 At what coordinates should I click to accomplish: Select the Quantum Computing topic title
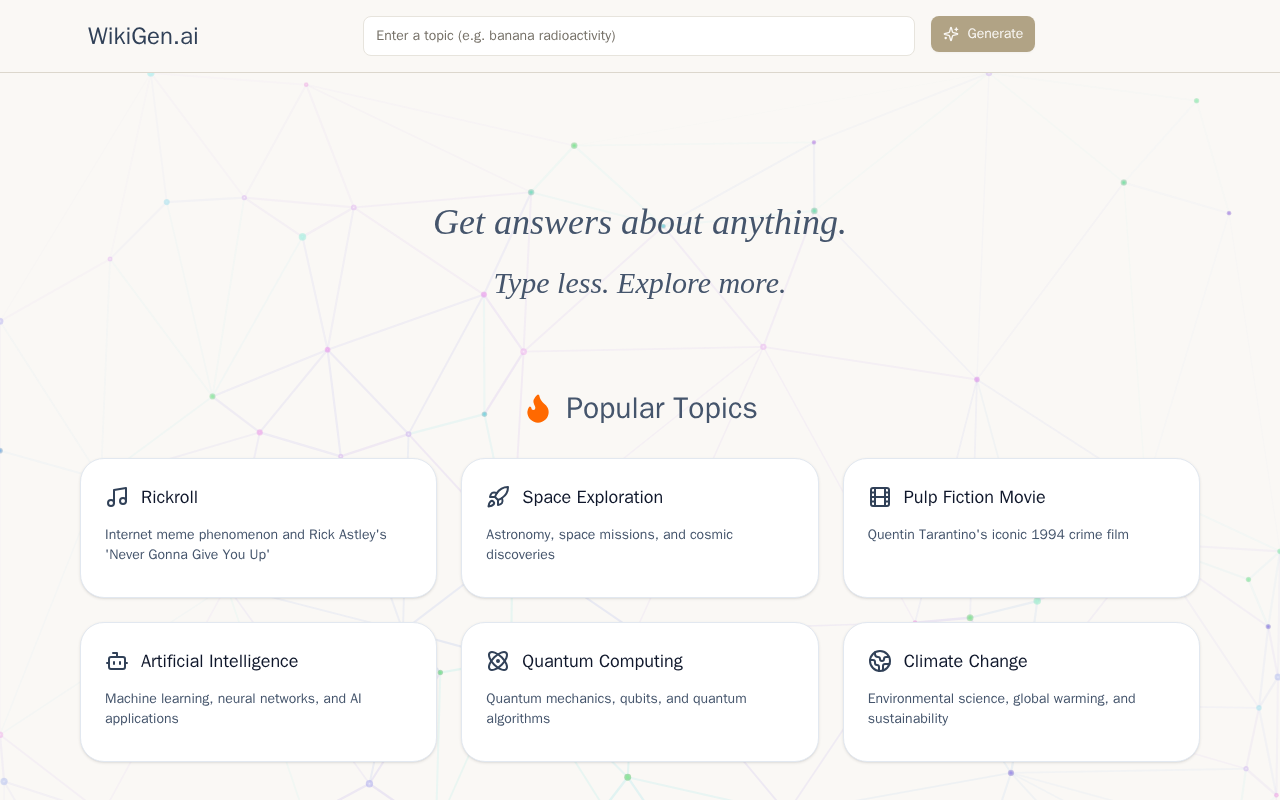tap(602, 661)
